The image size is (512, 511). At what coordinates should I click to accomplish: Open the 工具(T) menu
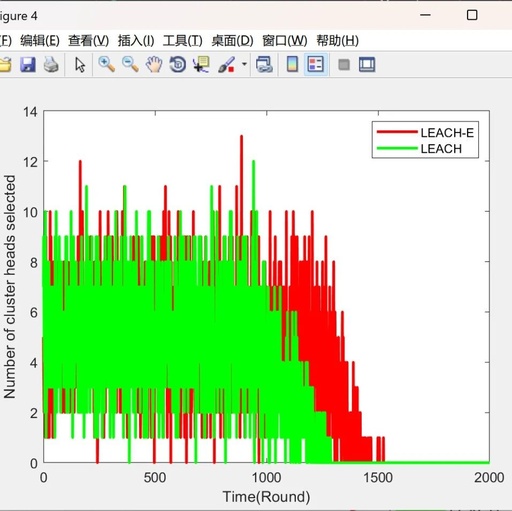(x=183, y=41)
